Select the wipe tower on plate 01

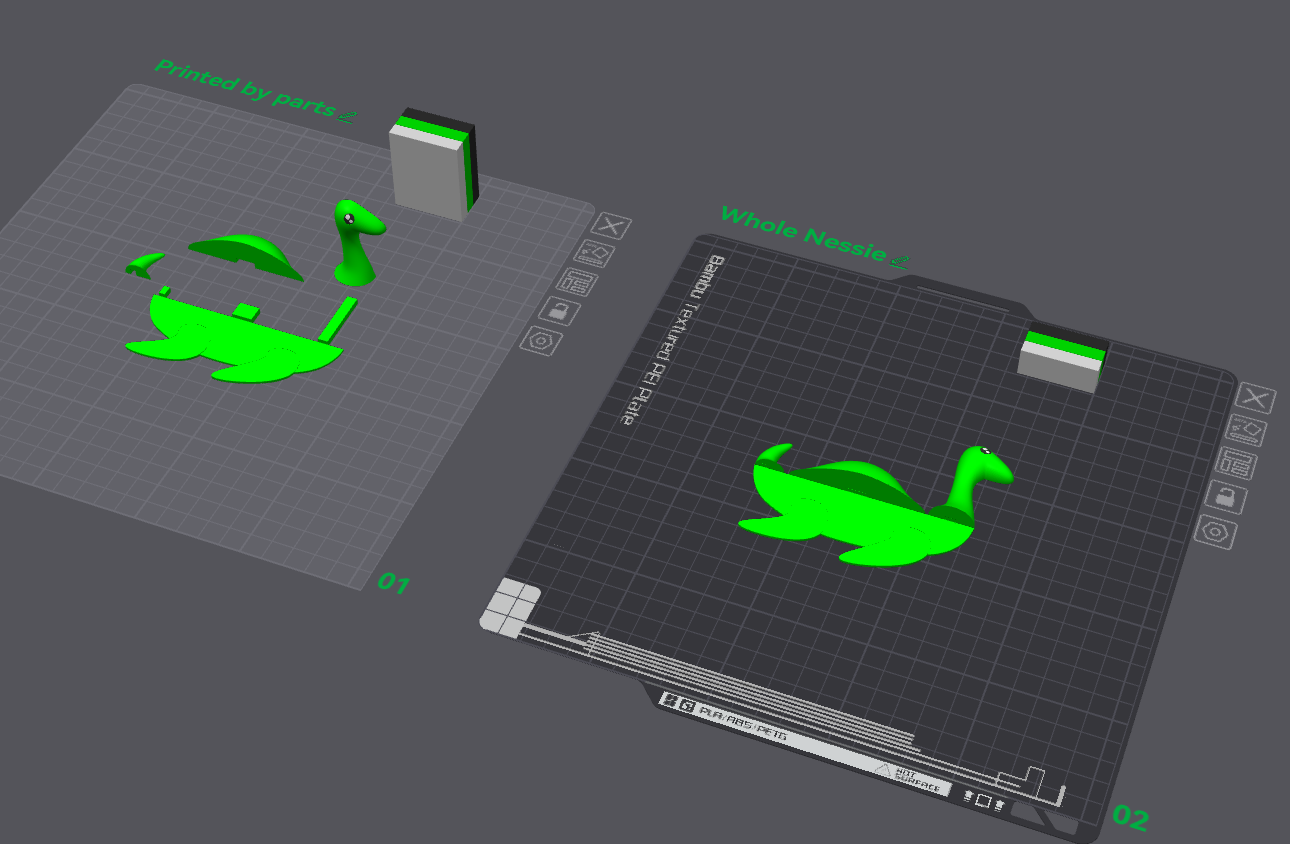[433, 163]
